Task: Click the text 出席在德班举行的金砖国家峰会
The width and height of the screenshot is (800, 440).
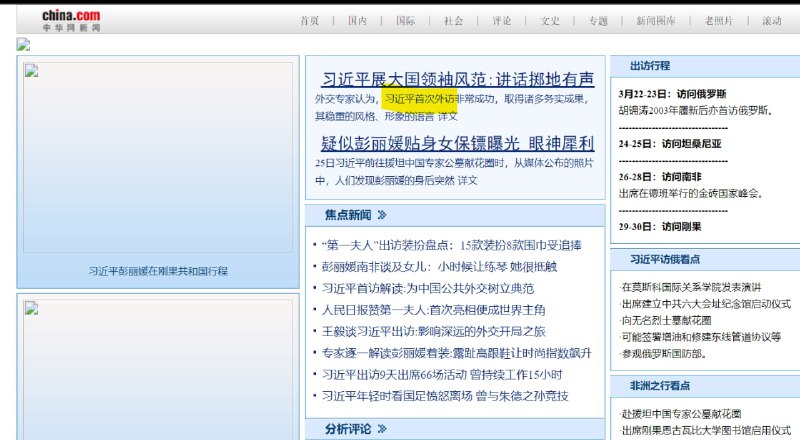Action: coord(691,193)
